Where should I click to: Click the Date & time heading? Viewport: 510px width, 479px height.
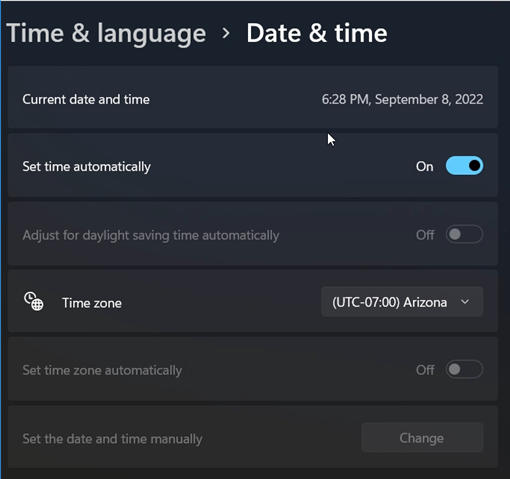pyautogui.click(x=317, y=33)
